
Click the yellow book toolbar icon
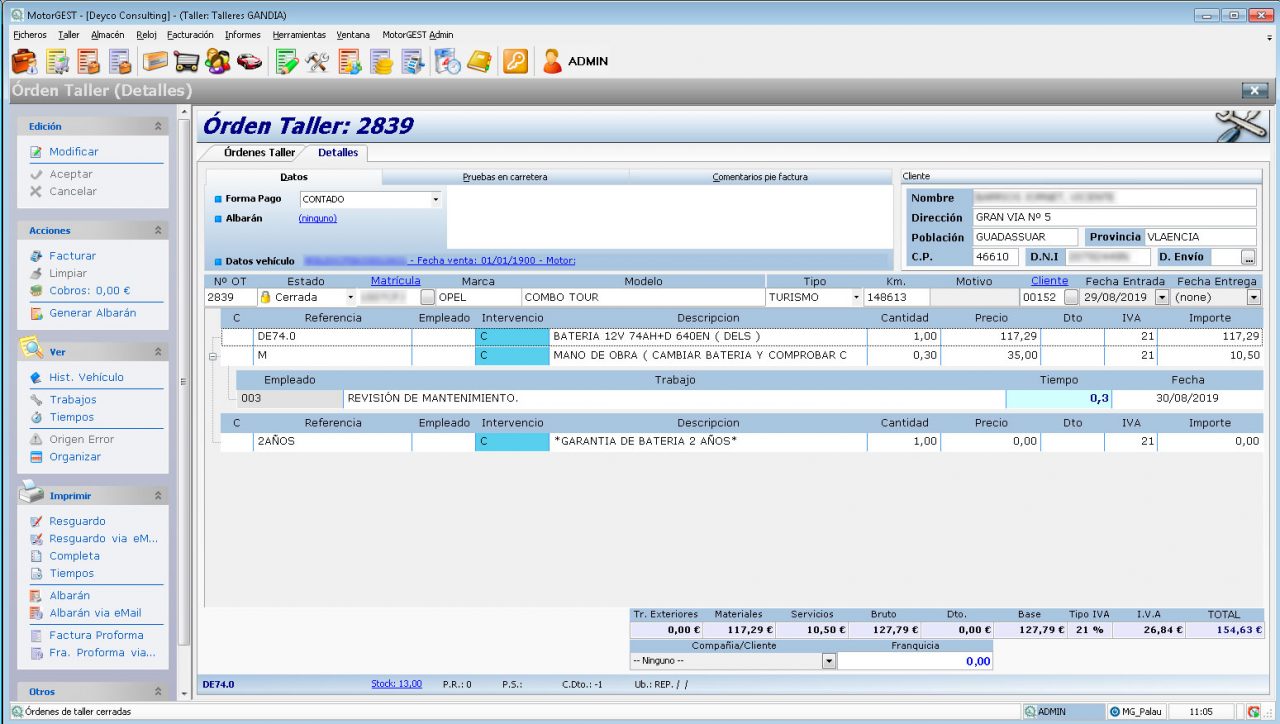point(480,61)
